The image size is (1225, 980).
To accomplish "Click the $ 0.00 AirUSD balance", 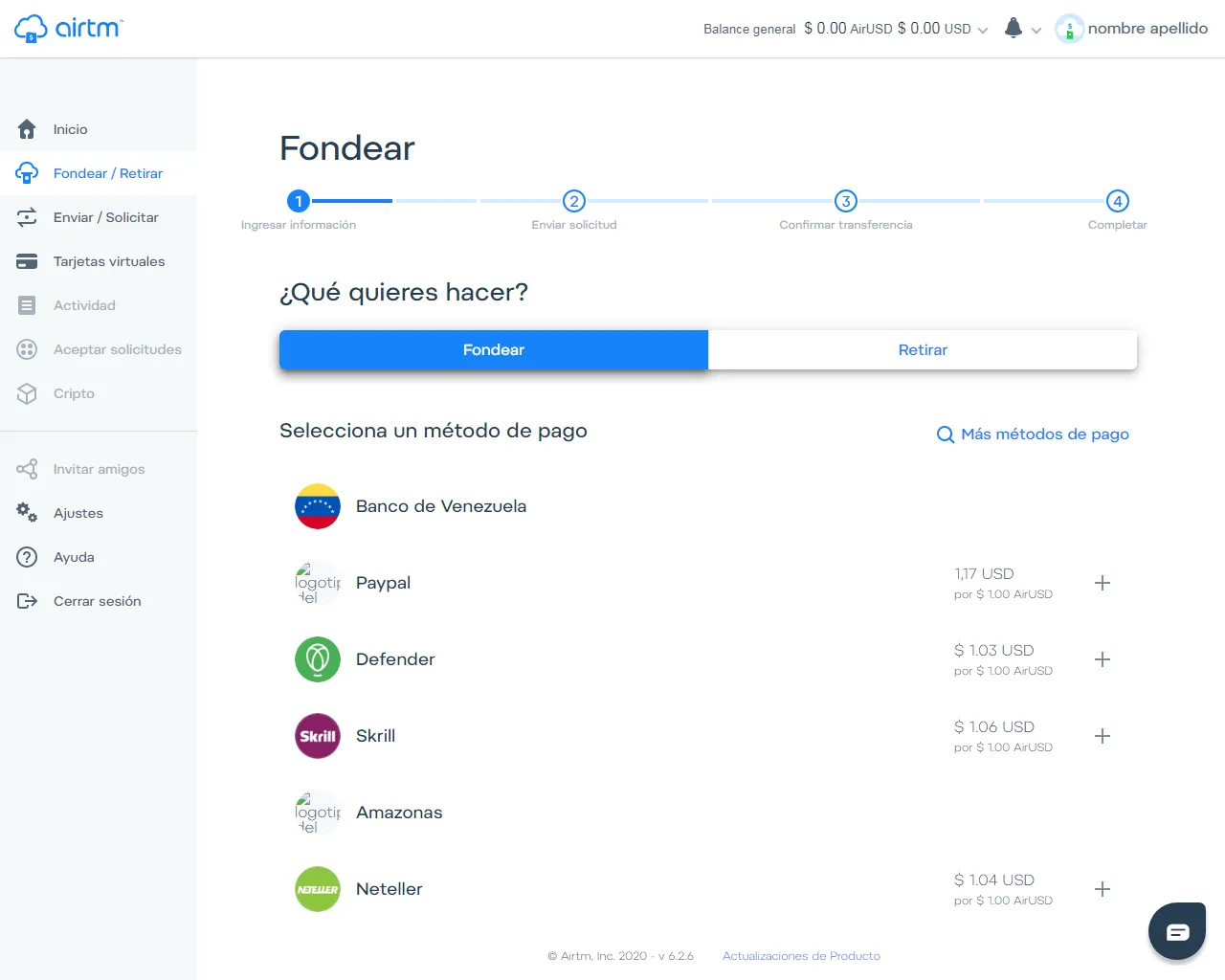I will click(848, 29).
